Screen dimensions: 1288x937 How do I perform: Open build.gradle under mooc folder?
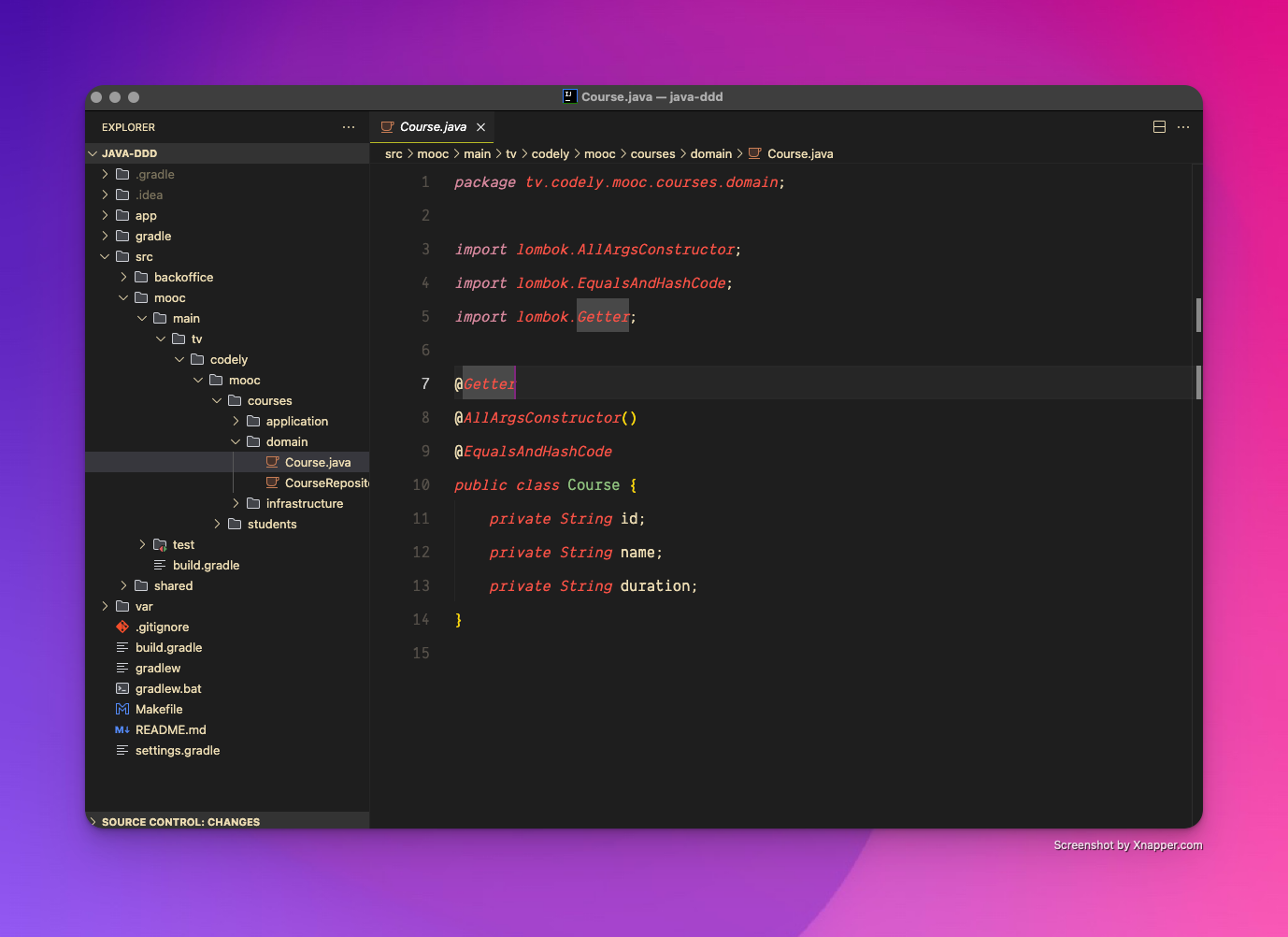(x=227, y=565)
